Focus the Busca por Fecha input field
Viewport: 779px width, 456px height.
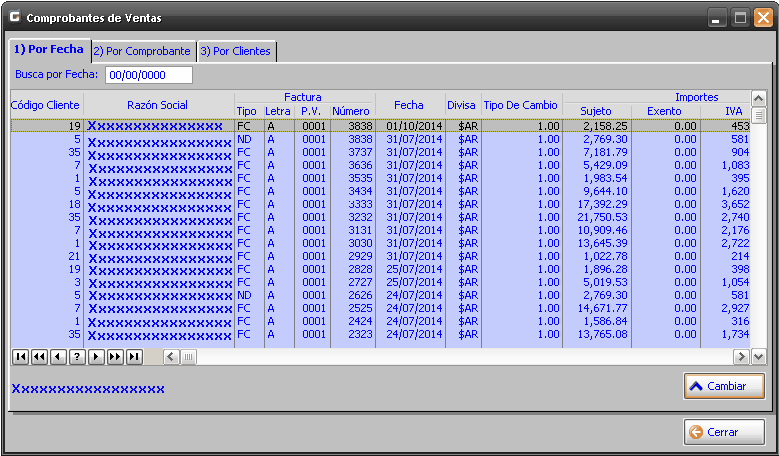coord(149,75)
